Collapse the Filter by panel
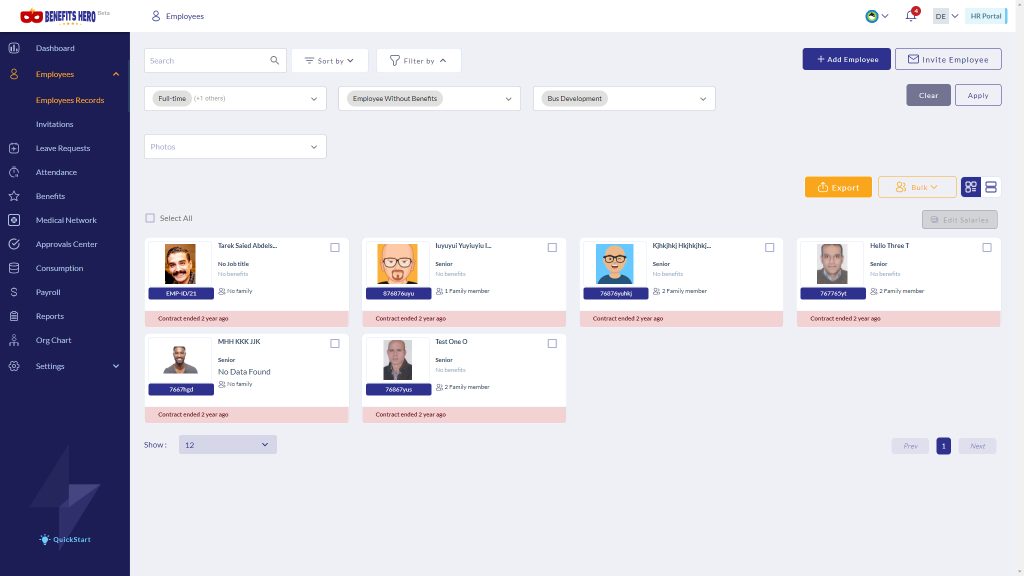 coord(419,61)
